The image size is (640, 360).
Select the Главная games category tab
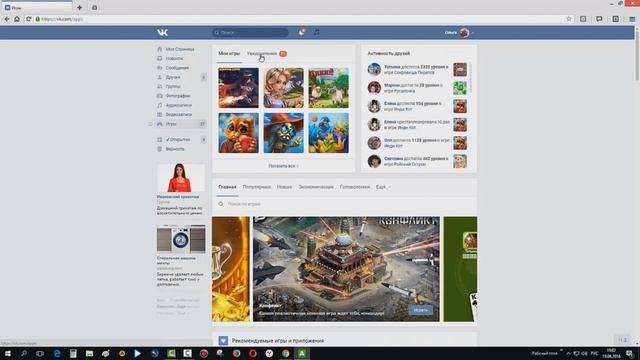tap(227, 187)
